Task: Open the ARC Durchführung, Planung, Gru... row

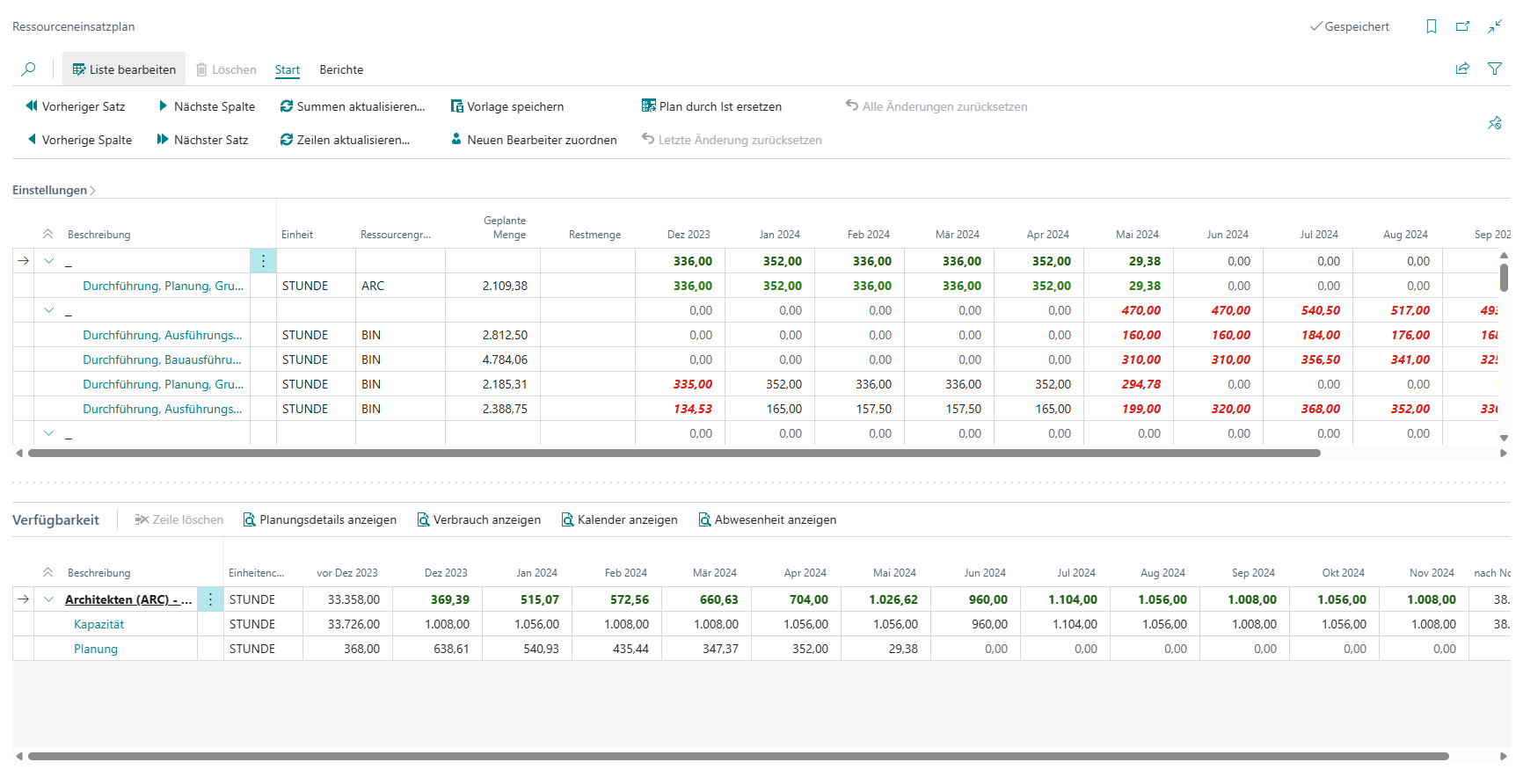Action: [164, 286]
